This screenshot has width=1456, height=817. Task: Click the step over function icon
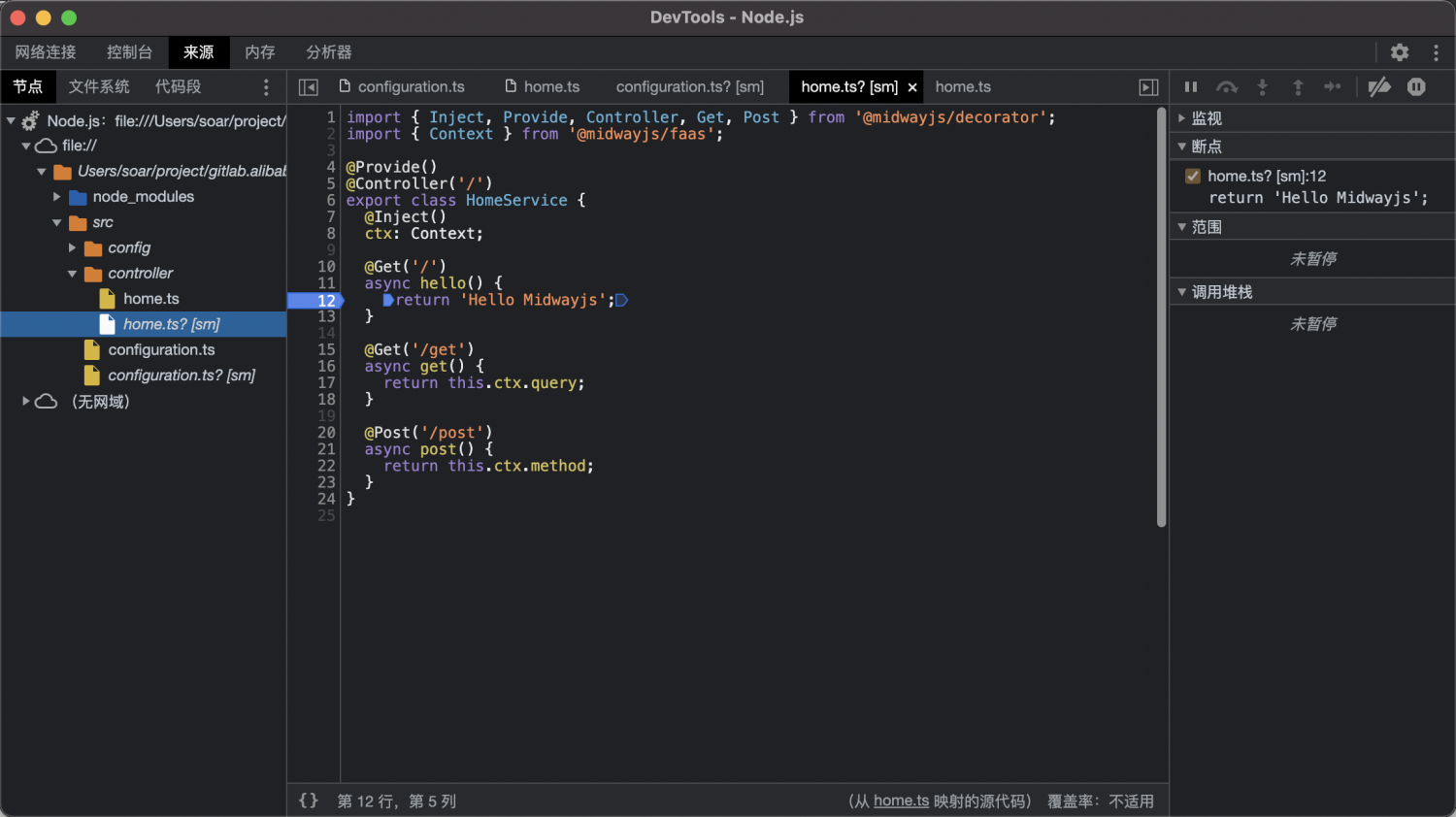1227,87
